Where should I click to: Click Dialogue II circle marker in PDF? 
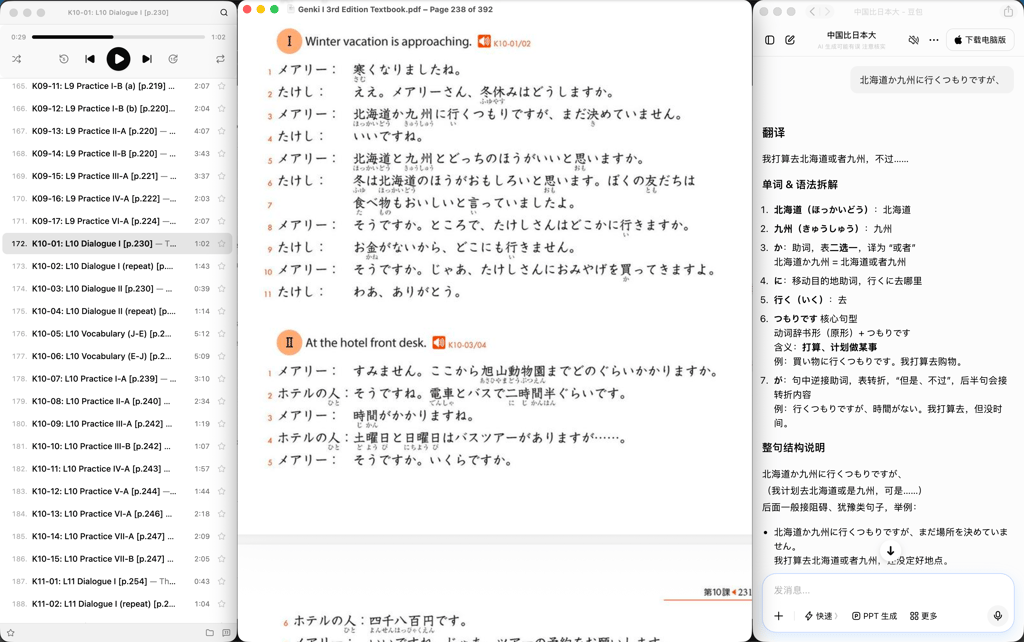289,342
